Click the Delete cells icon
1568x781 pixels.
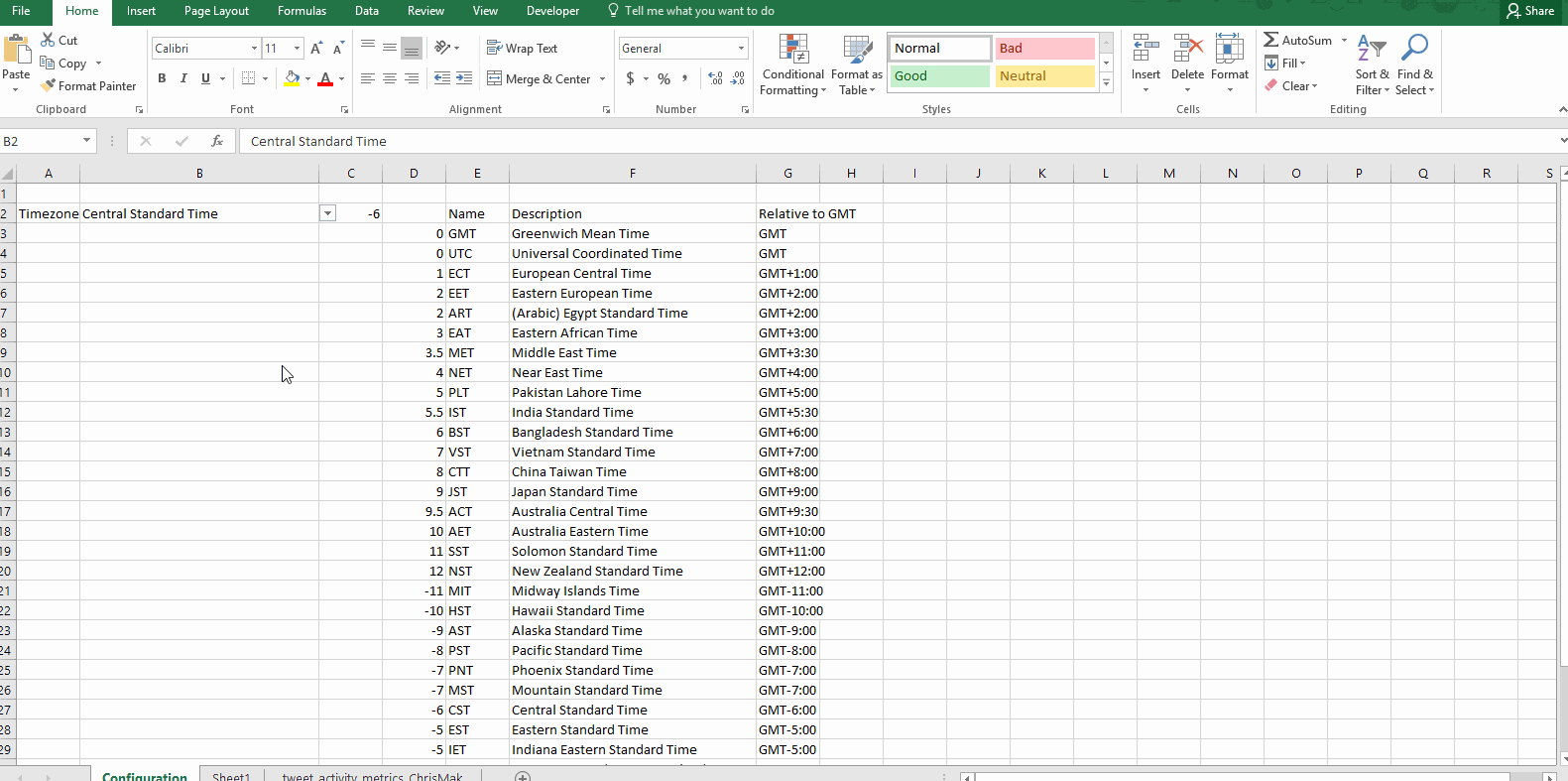(1187, 48)
